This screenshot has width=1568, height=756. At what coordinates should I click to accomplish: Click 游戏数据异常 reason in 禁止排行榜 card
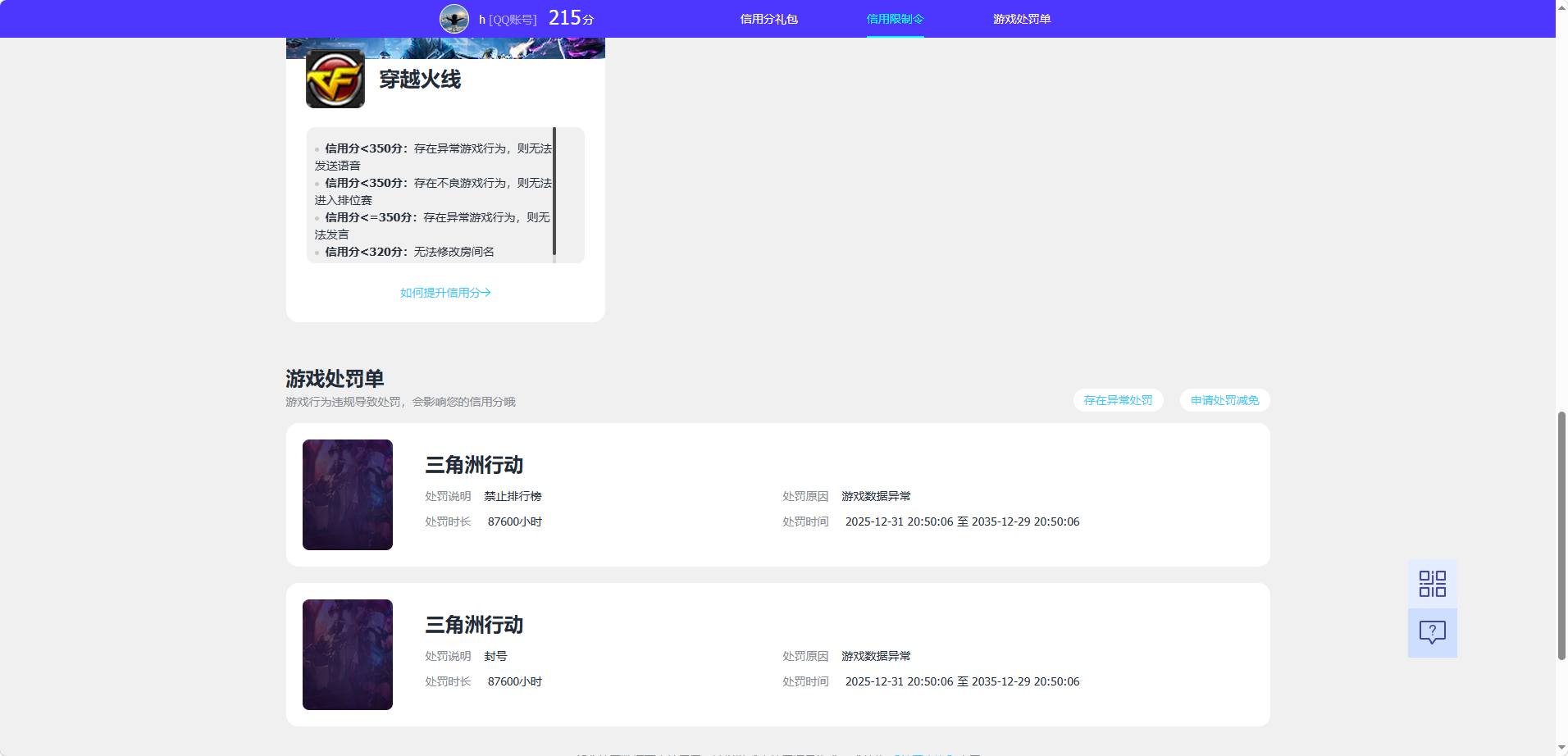(876, 496)
